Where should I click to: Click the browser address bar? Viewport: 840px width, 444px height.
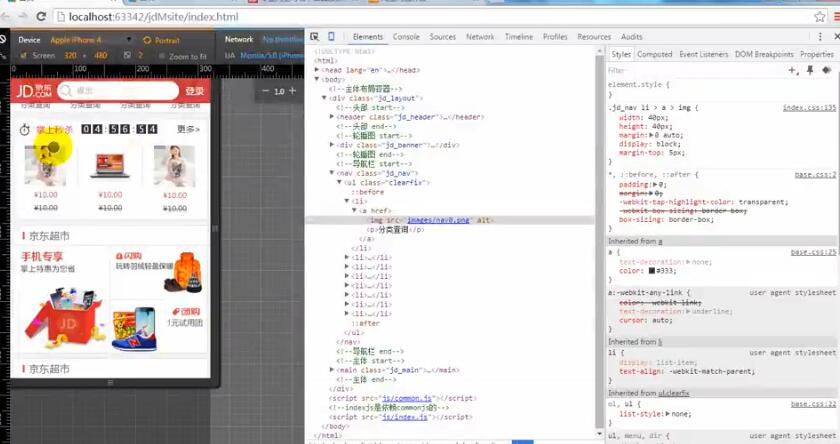(432, 17)
